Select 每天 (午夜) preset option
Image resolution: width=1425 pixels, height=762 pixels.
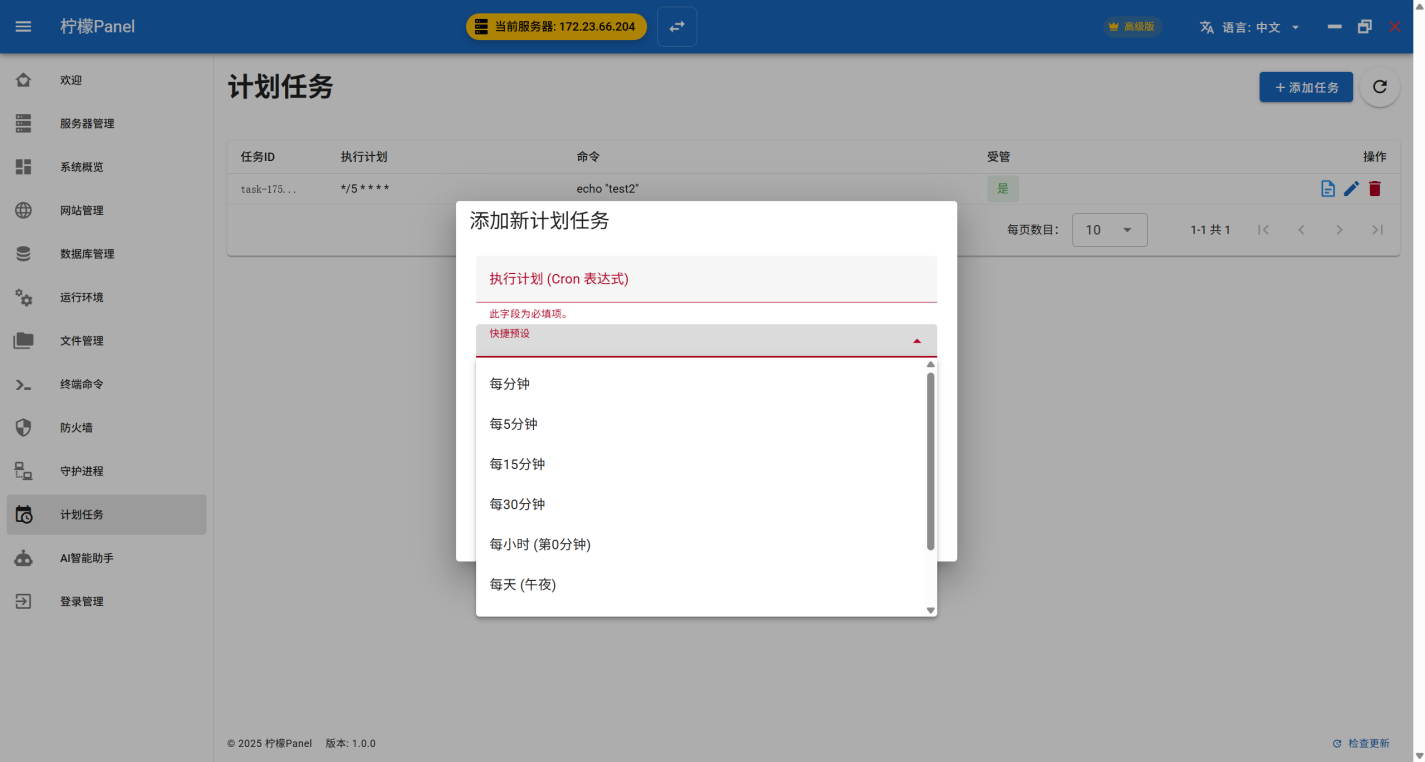[523, 584]
